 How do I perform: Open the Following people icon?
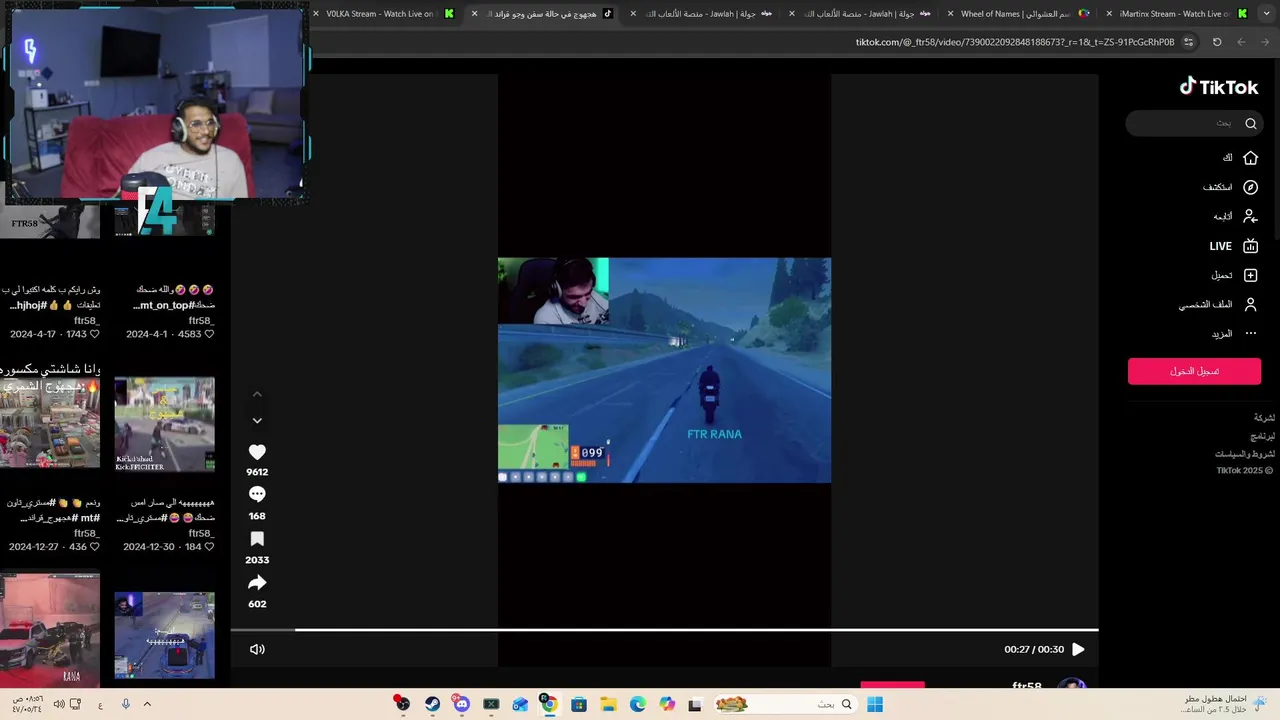tap(1250, 216)
